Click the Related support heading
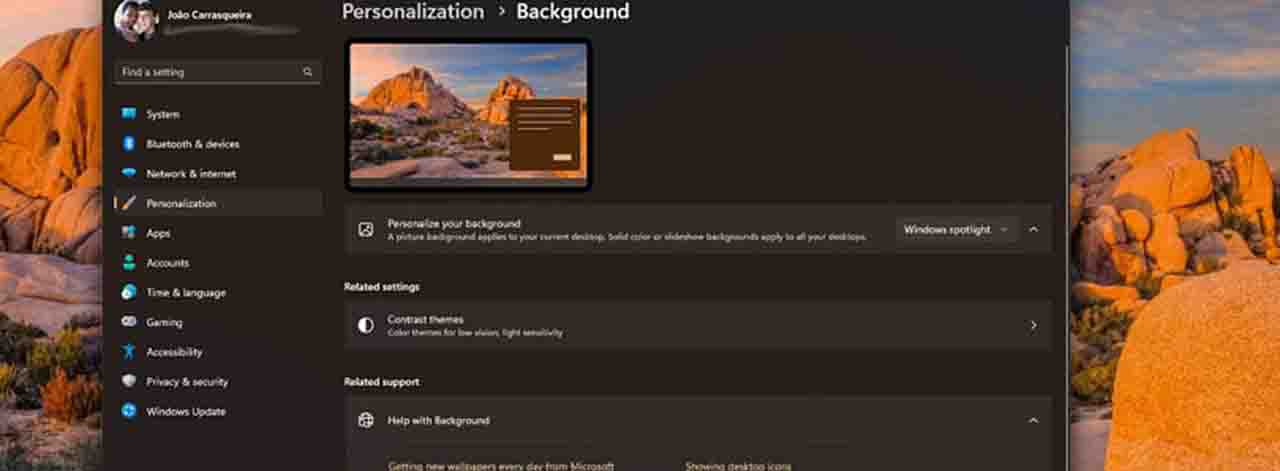 coord(382,382)
